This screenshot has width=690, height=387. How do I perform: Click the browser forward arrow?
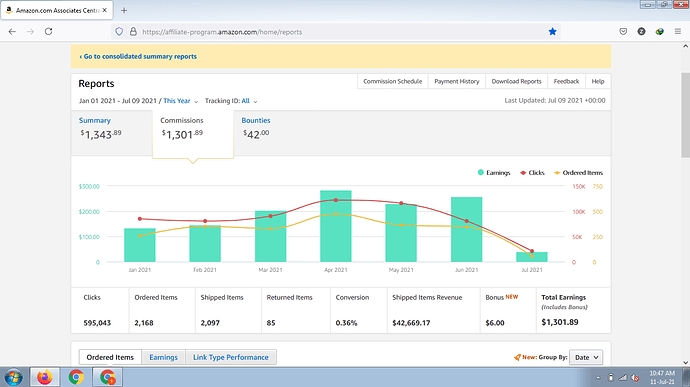(x=30, y=32)
